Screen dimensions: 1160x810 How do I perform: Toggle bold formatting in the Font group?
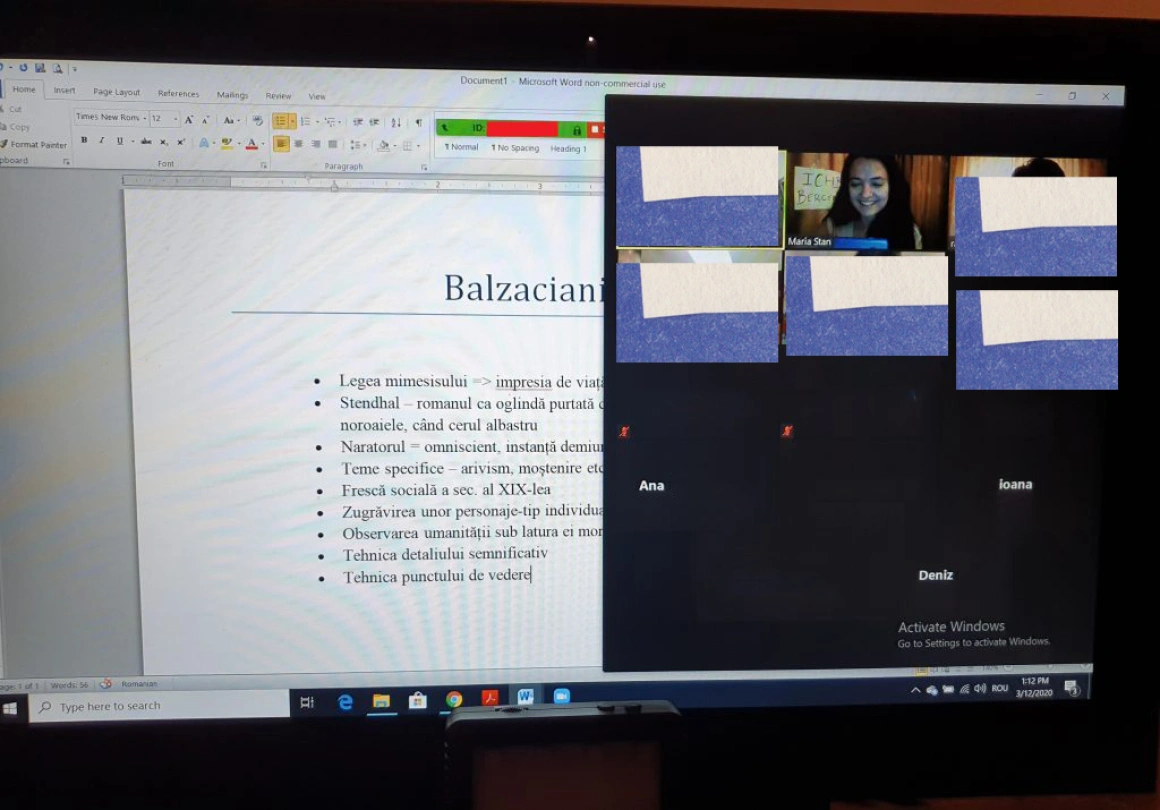click(84, 141)
